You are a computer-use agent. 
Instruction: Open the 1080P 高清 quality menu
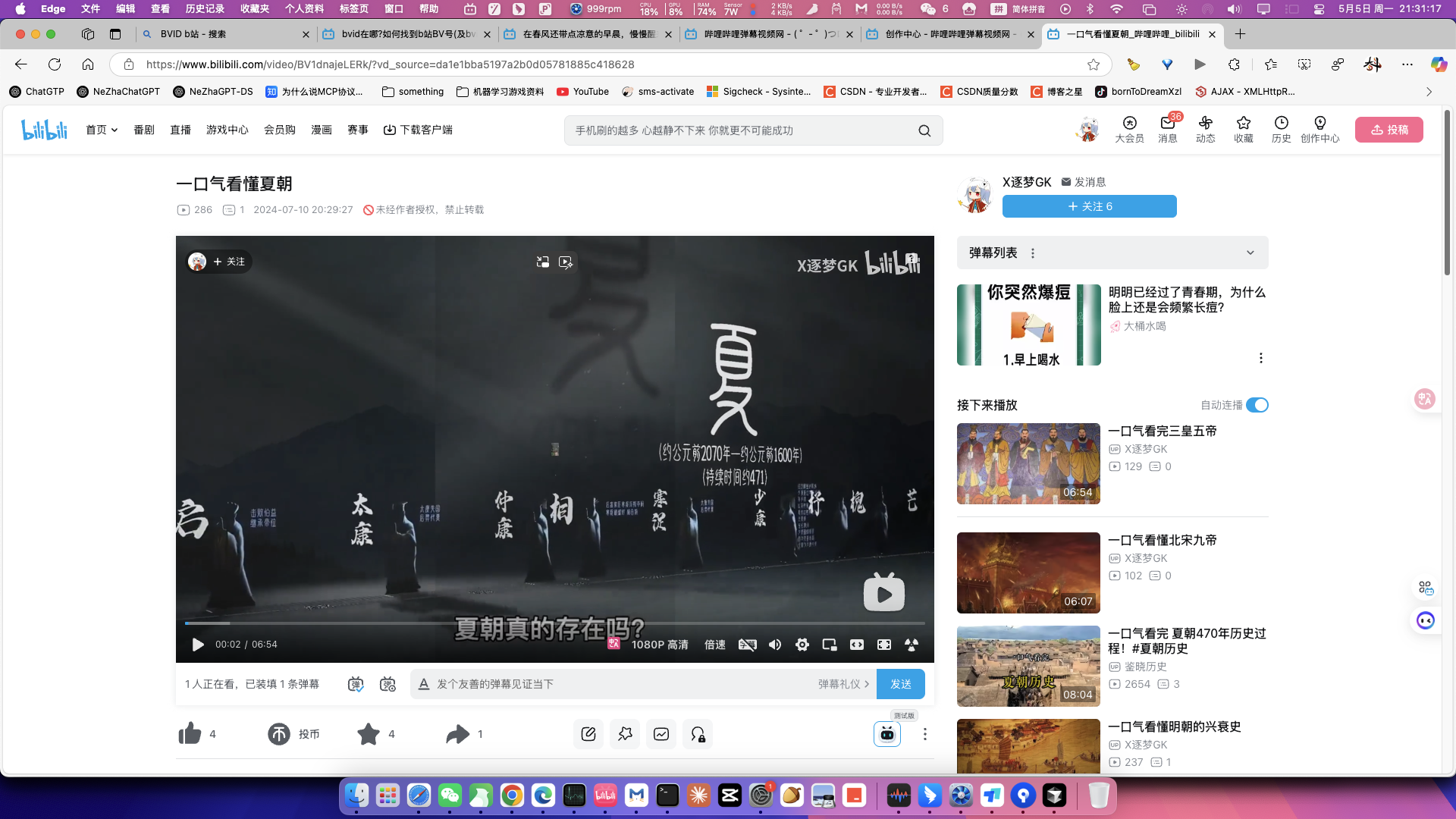tap(660, 645)
